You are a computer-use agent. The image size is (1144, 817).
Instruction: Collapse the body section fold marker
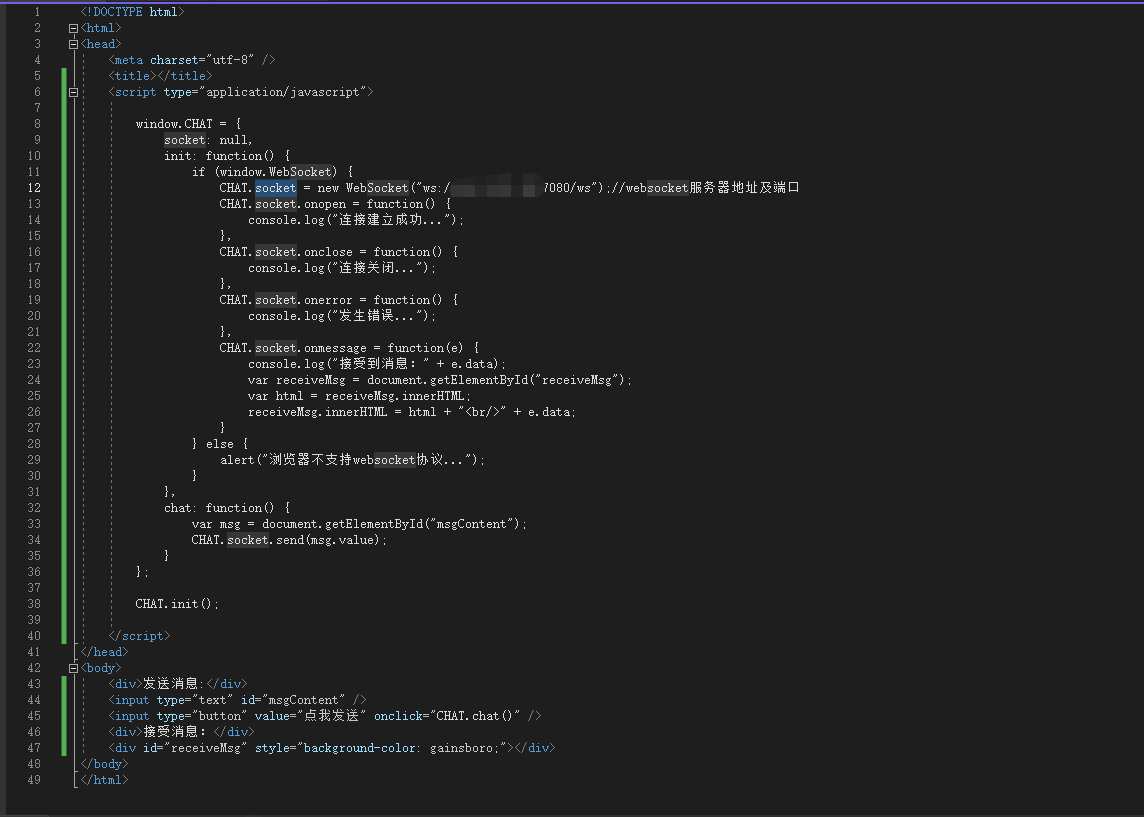pyautogui.click(x=73, y=668)
